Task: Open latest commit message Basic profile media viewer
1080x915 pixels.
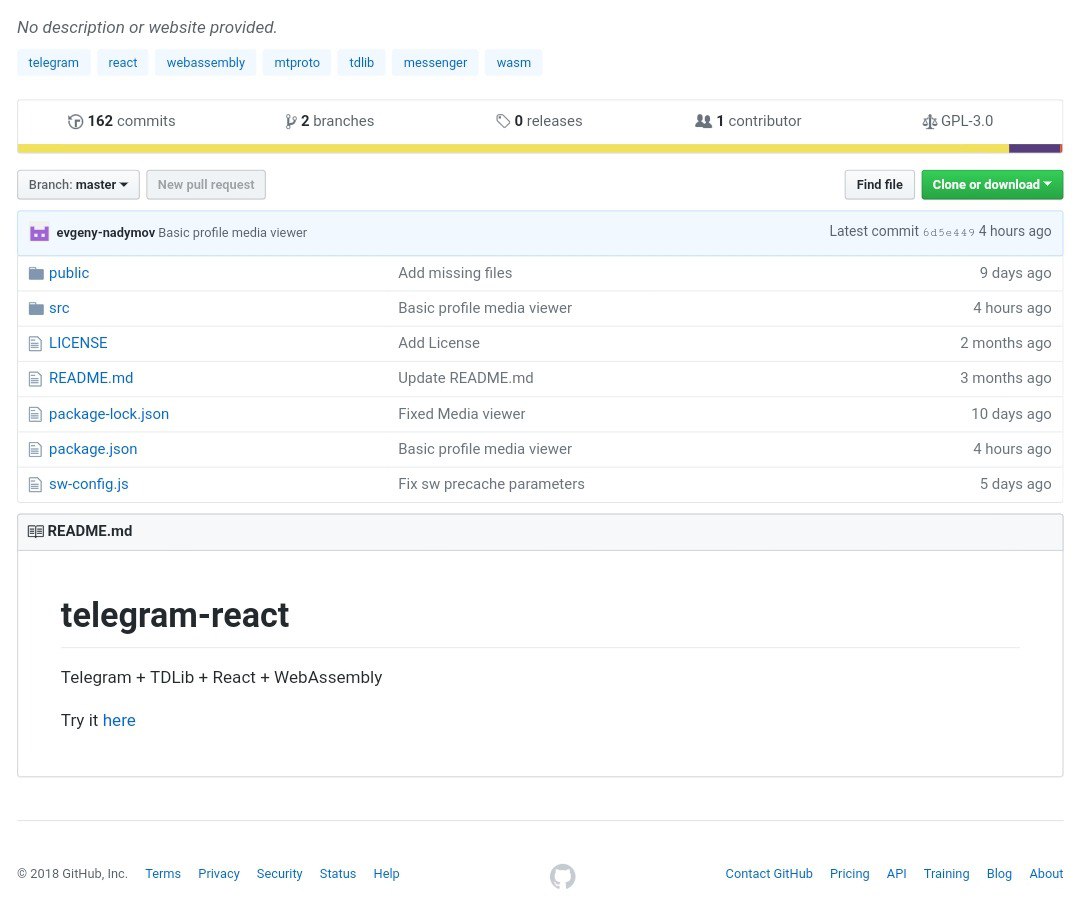Action: [x=233, y=233]
